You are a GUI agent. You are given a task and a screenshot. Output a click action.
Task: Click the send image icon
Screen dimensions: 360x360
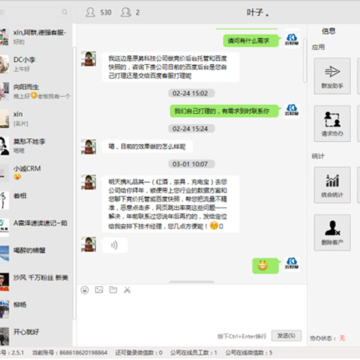click(x=99, y=290)
